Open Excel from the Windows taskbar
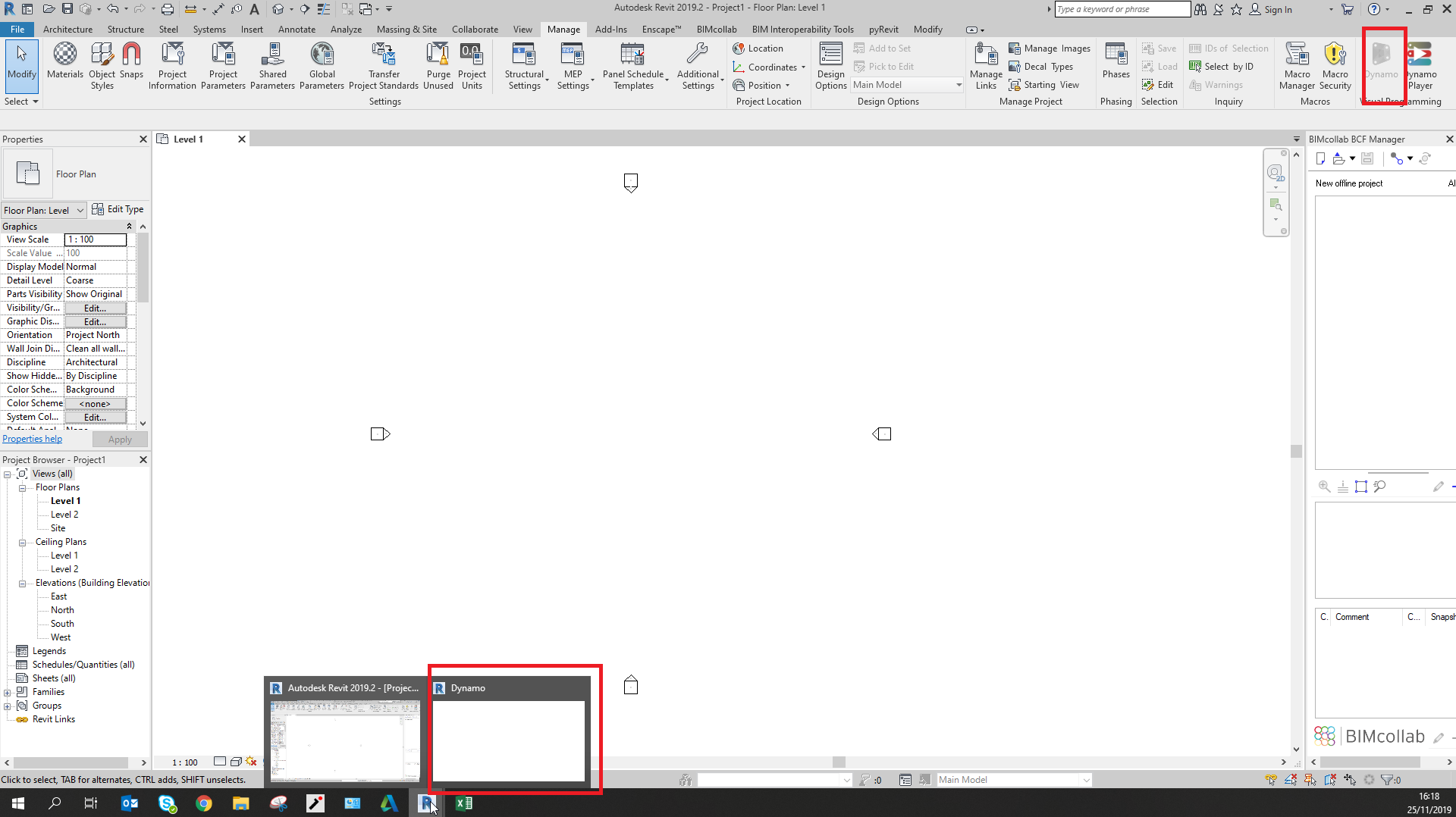The image size is (1456, 817). [463, 803]
